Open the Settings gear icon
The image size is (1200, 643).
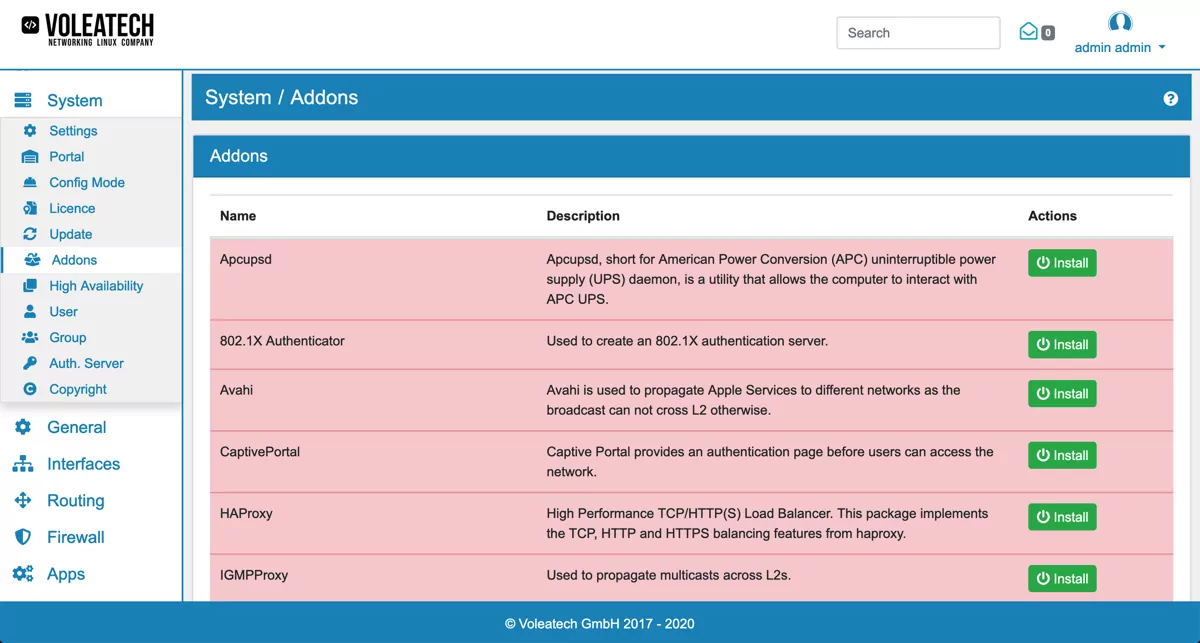click(x=32, y=130)
